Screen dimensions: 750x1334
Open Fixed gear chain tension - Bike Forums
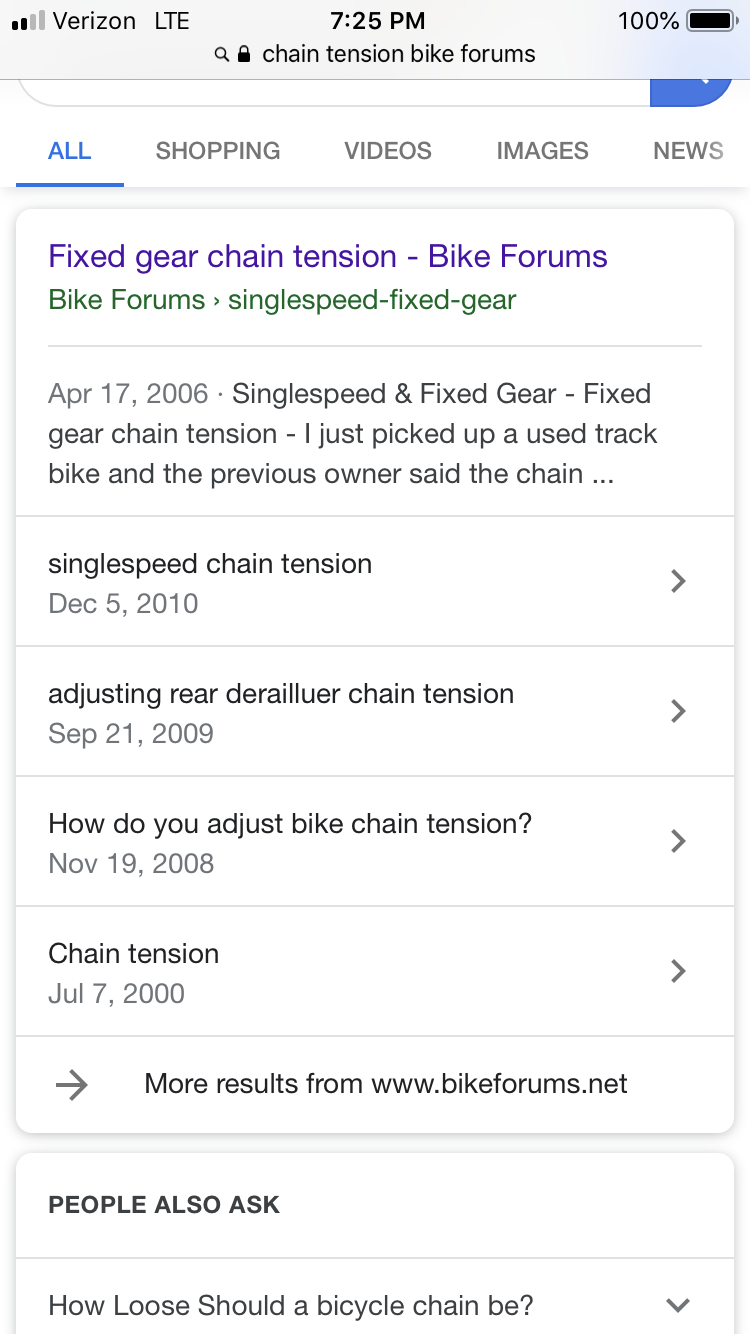pos(328,256)
